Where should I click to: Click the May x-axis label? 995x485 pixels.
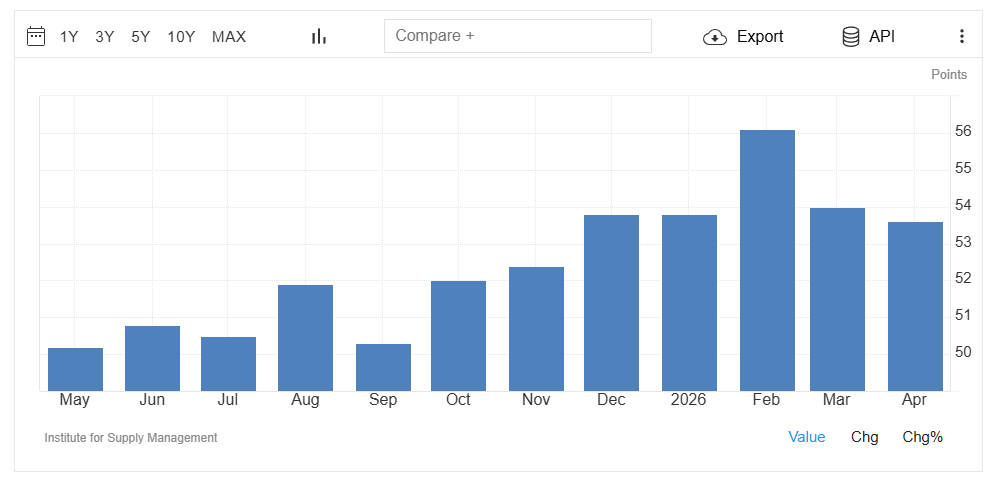pyautogui.click(x=75, y=400)
